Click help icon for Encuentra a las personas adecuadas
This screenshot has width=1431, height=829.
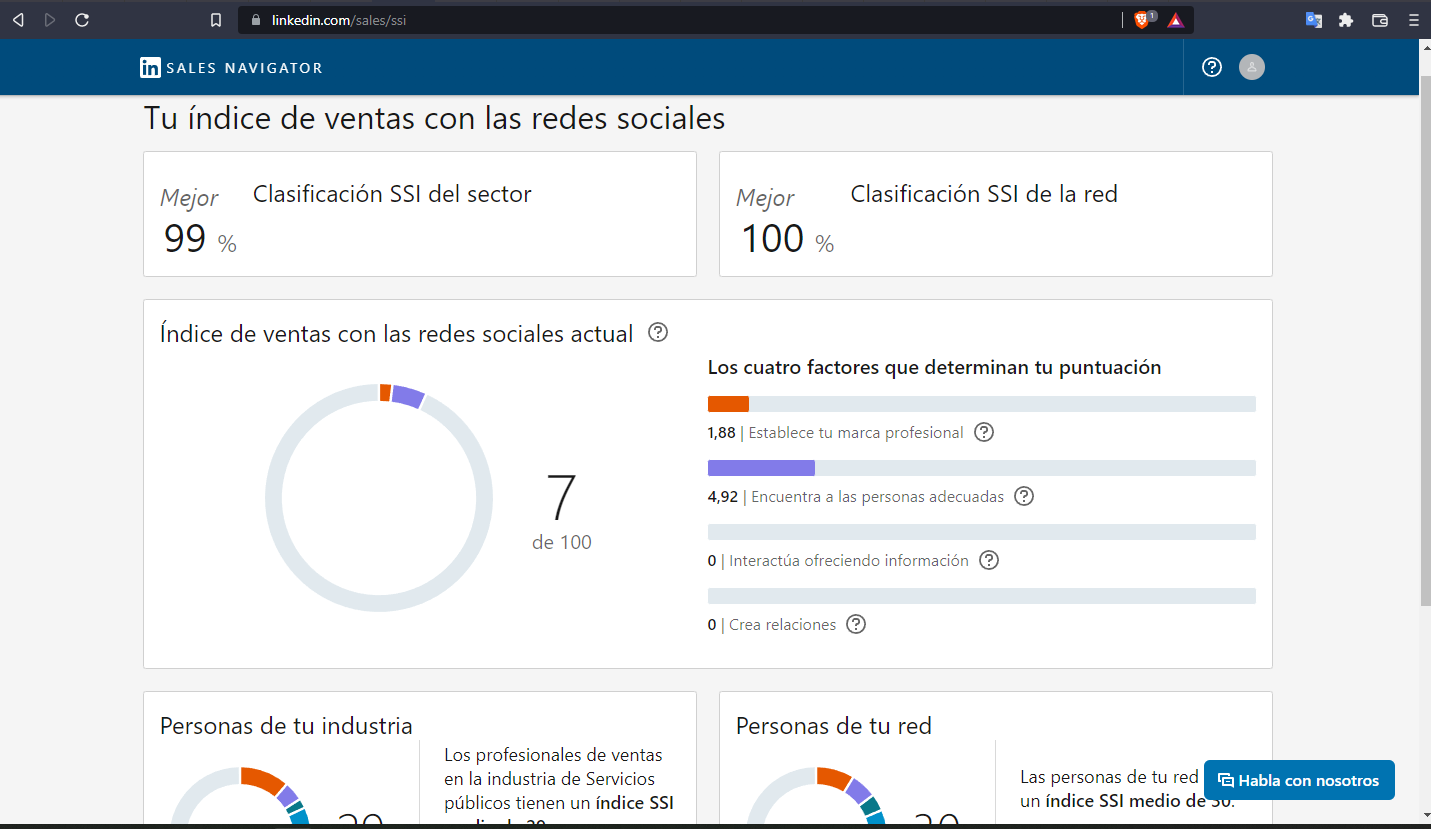coord(1024,496)
